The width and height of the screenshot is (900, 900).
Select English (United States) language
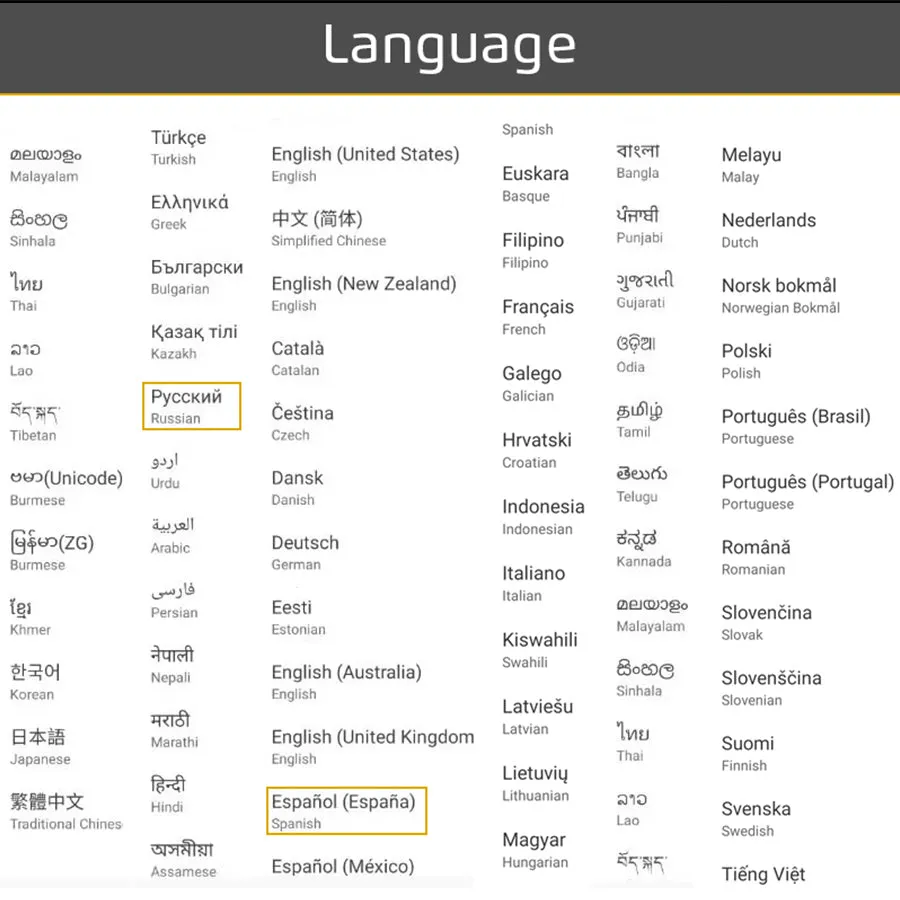(x=365, y=164)
